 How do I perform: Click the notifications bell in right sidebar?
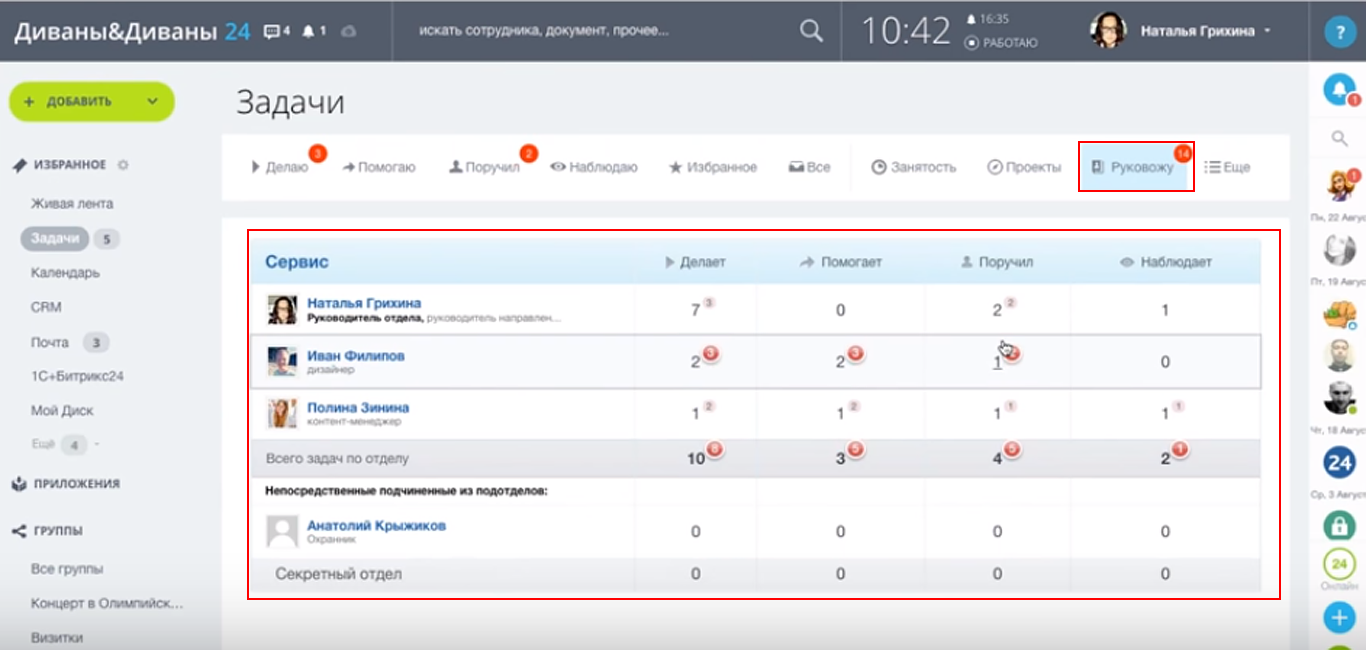[x=1338, y=90]
